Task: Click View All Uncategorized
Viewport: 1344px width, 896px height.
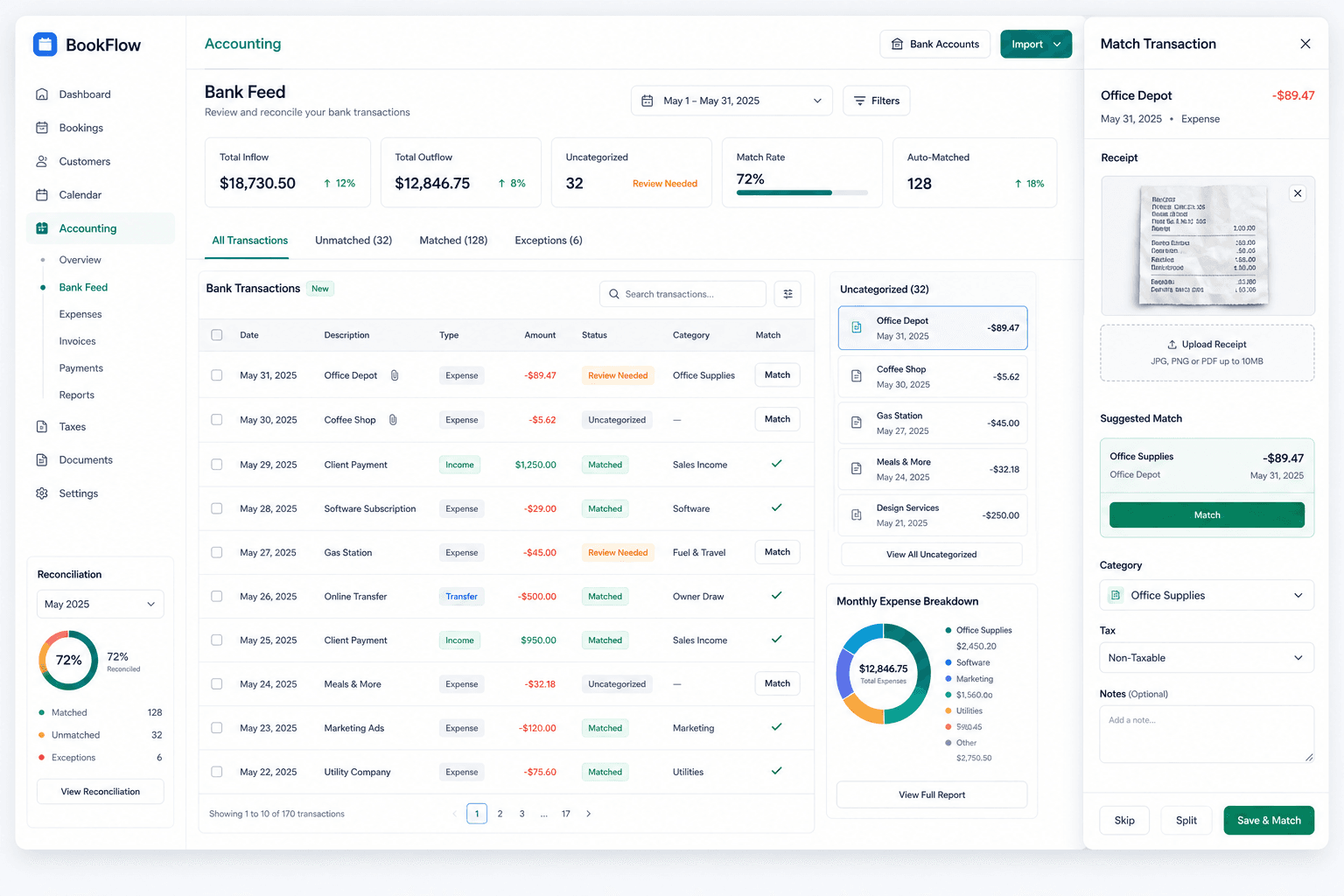Action: (932, 555)
